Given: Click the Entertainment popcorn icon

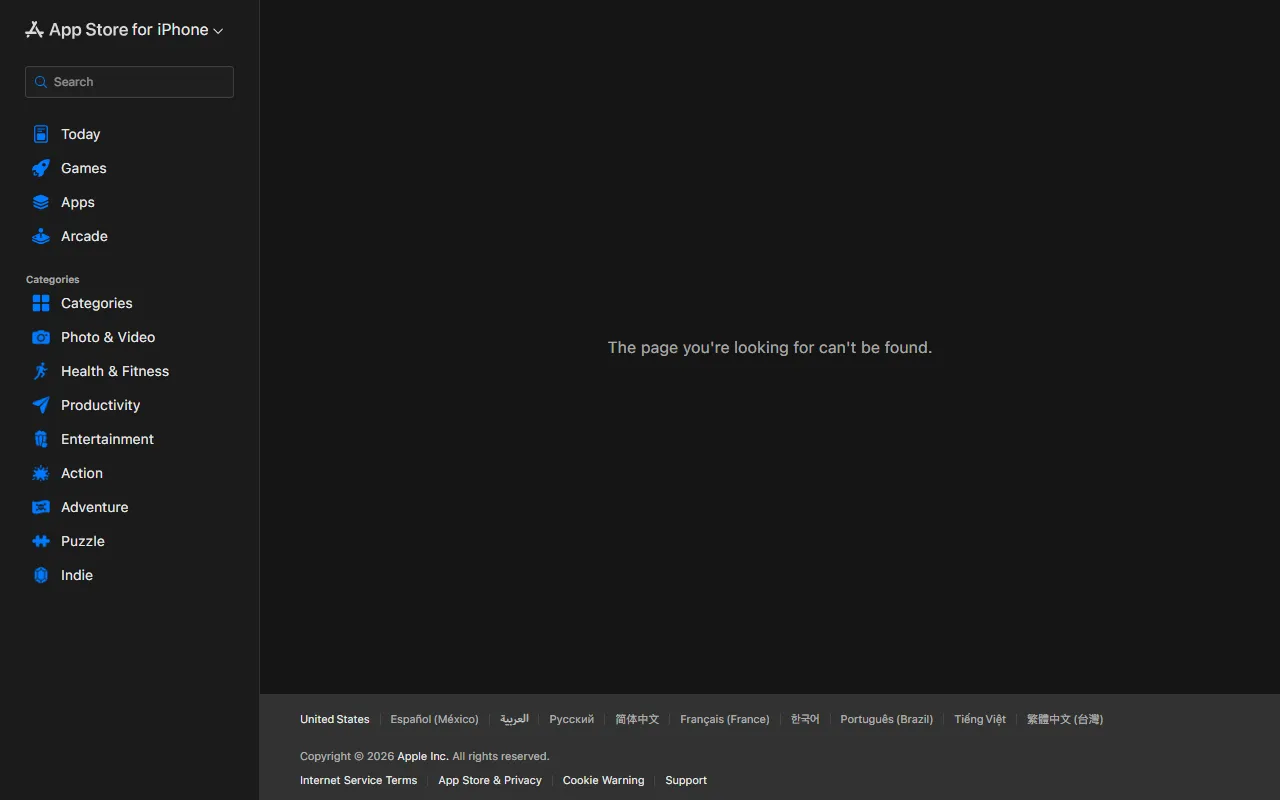Looking at the screenshot, I should 41,439.
